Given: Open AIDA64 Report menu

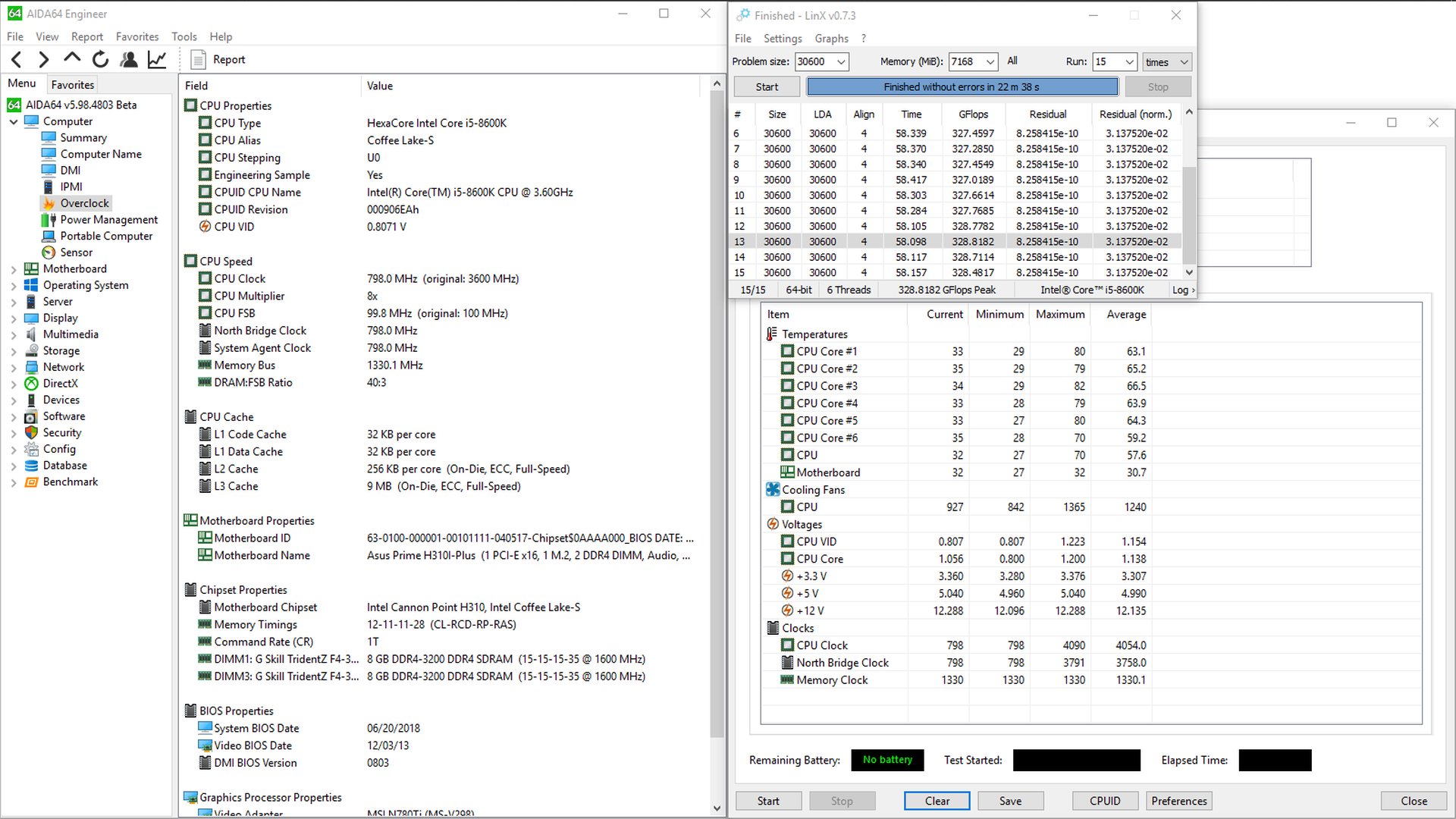Looking at the screenshot, I should tap(87, 36).
